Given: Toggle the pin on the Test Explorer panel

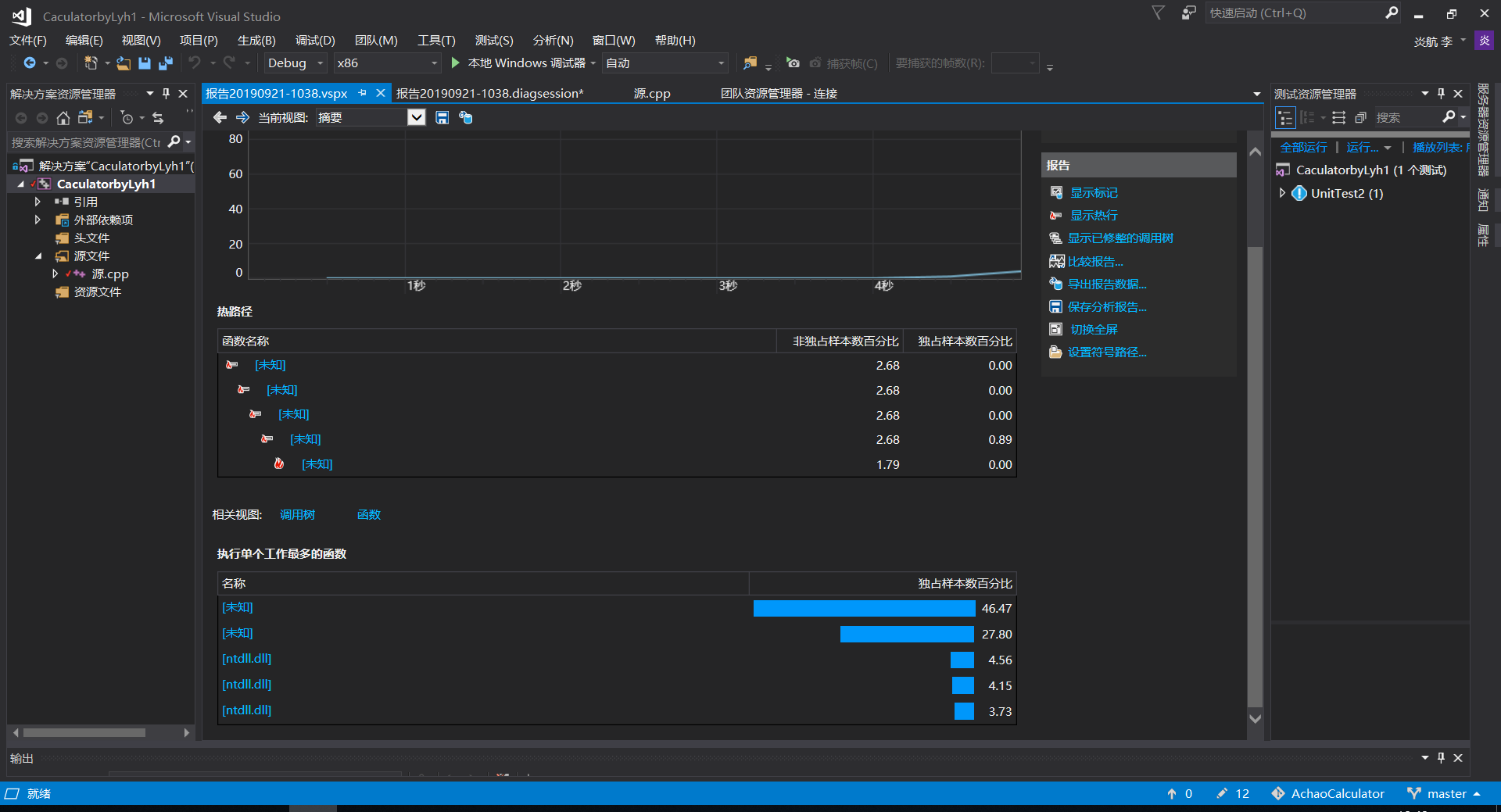Looking at the screenshot, I should 1441,93.
